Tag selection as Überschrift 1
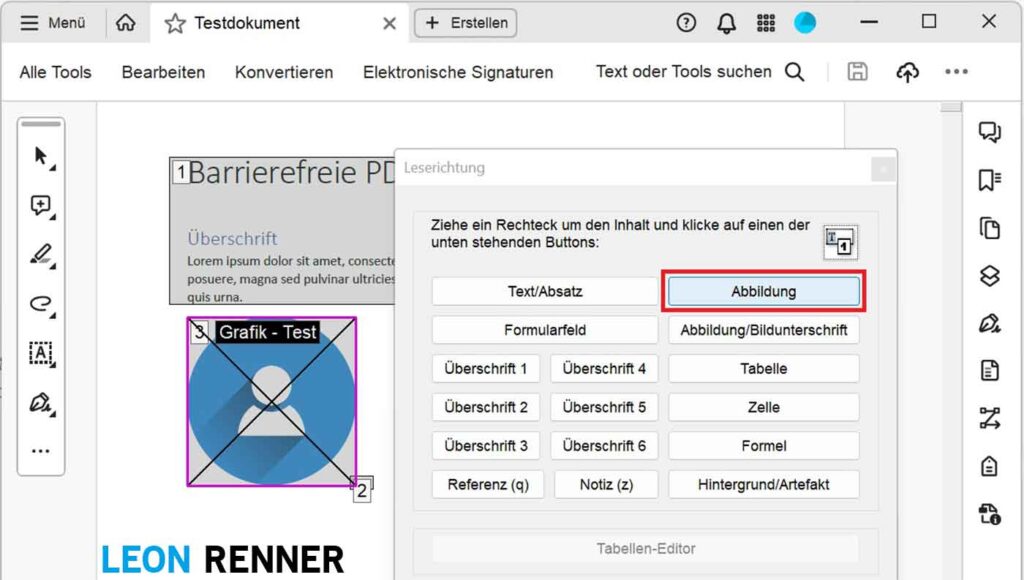Image resolution: width=1024 pixels, height=580 pixels. (x=486, y=368)
